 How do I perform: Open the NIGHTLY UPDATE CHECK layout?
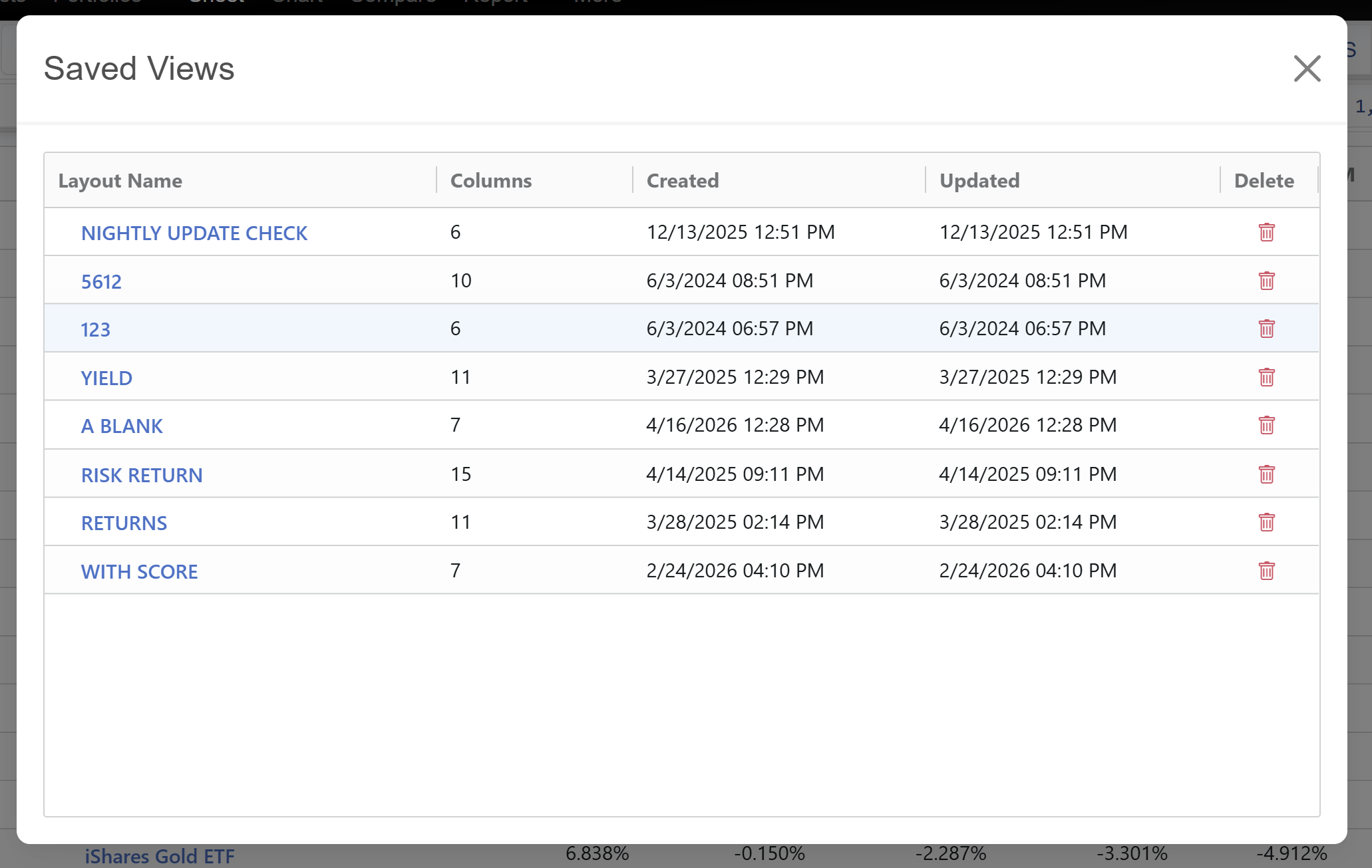click(x=194, y=233)
